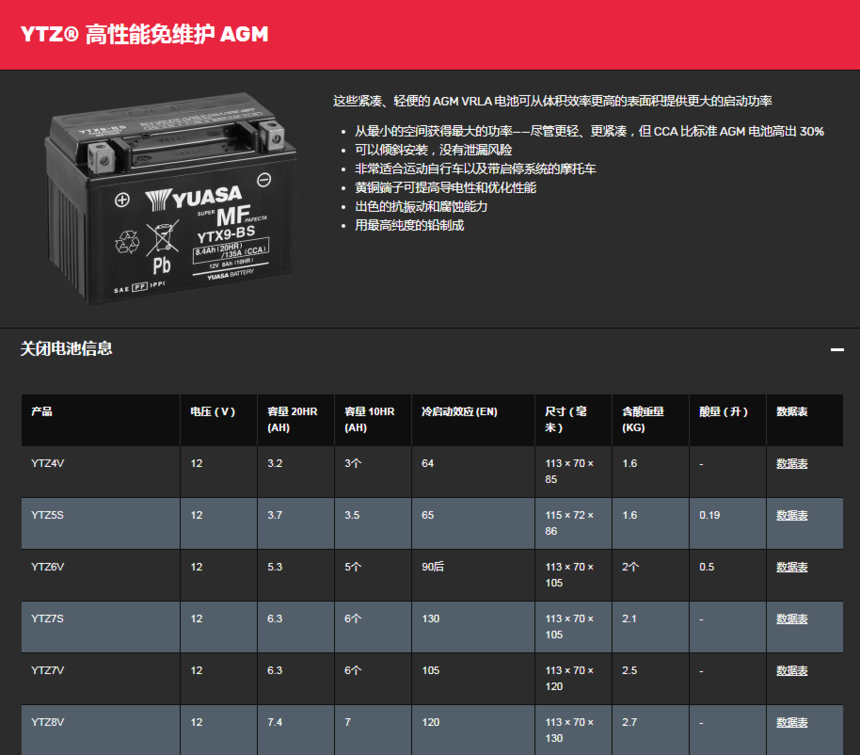Image resolution: width=860 pixels, height=755 pixels.
Task: Click the 6.3 capacity value in YTZ7V row
Action: 275,671
